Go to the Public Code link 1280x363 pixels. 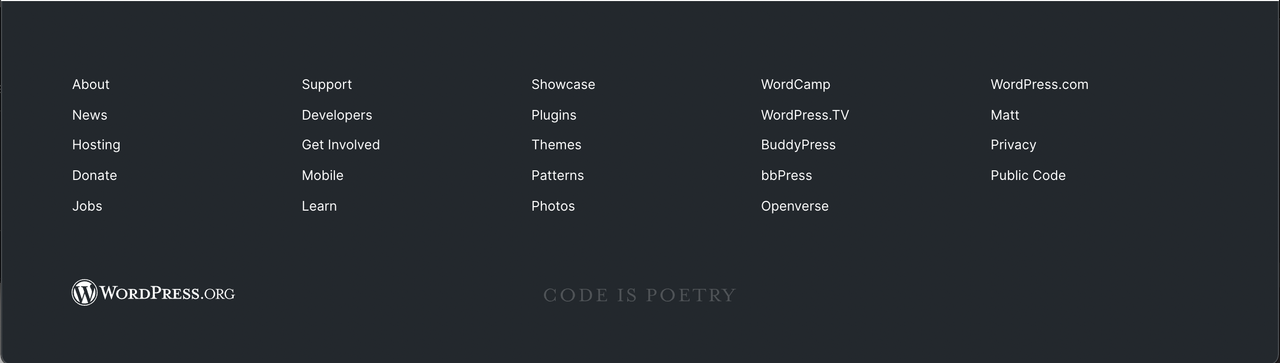[x=1028, y=176]
